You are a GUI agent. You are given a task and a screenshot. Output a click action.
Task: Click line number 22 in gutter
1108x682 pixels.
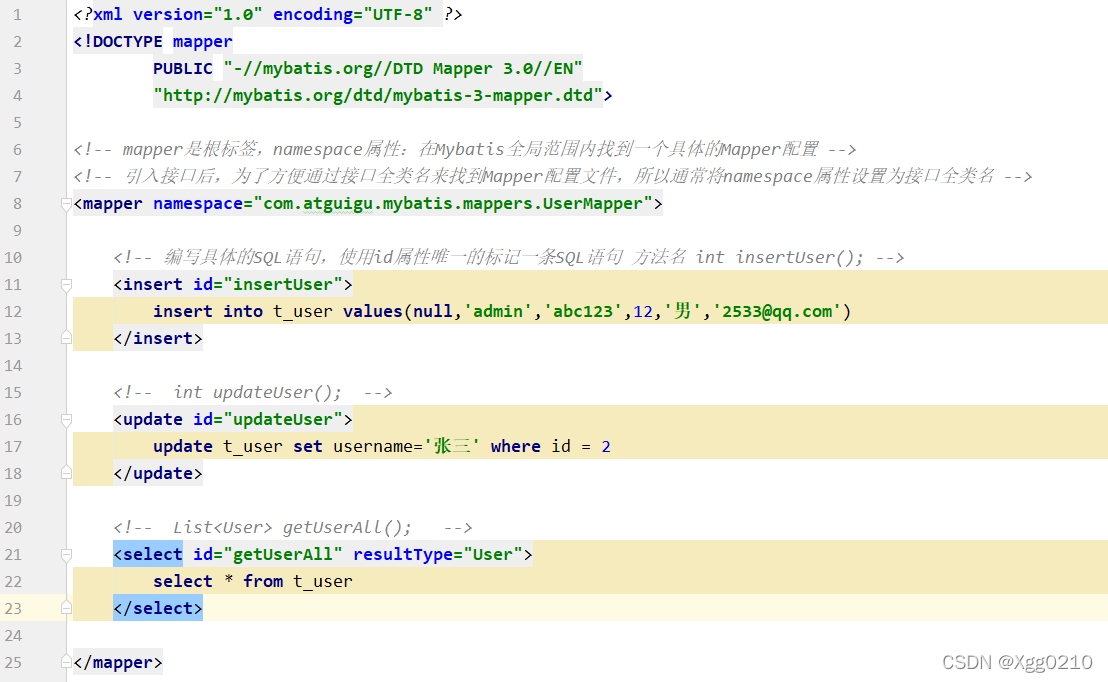point(13,582)
